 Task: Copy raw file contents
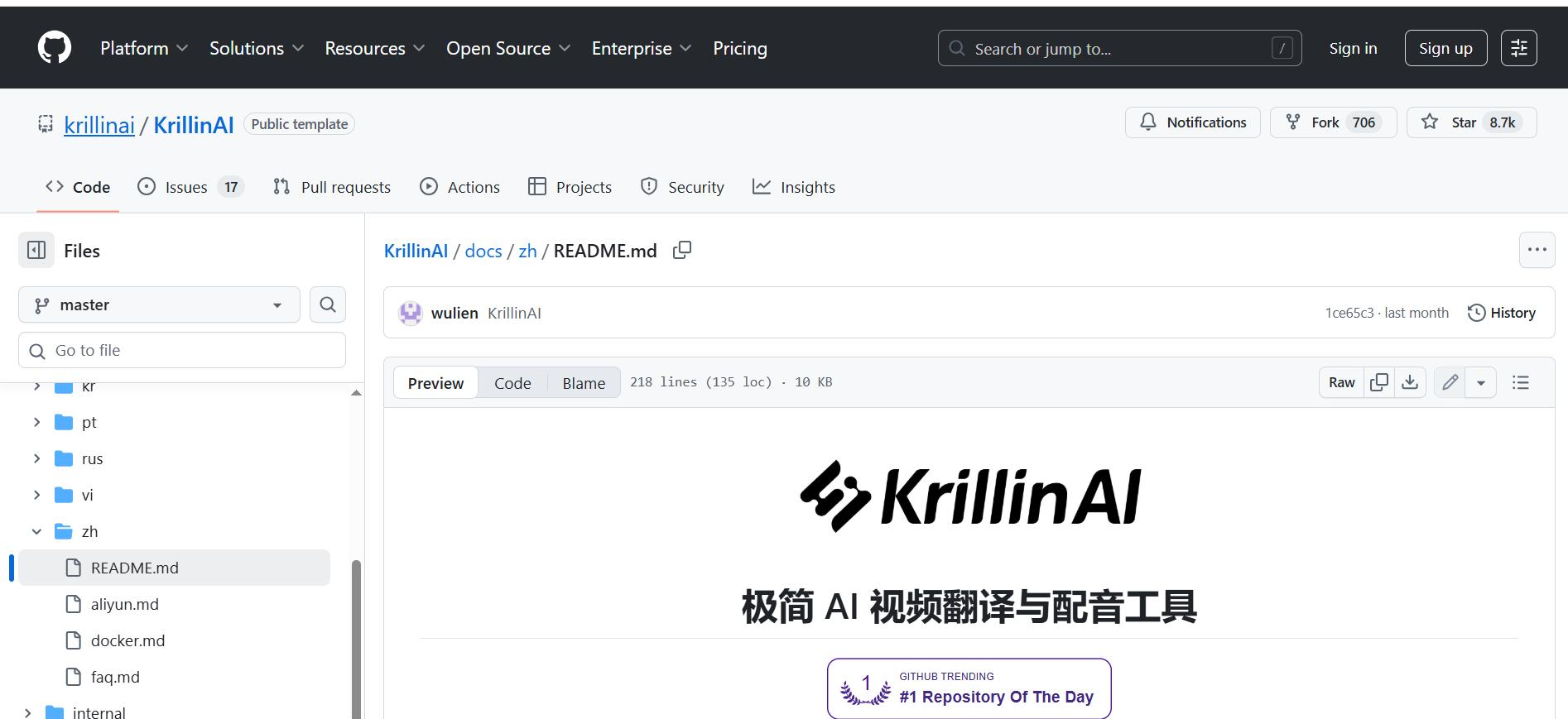[1379, 382]
